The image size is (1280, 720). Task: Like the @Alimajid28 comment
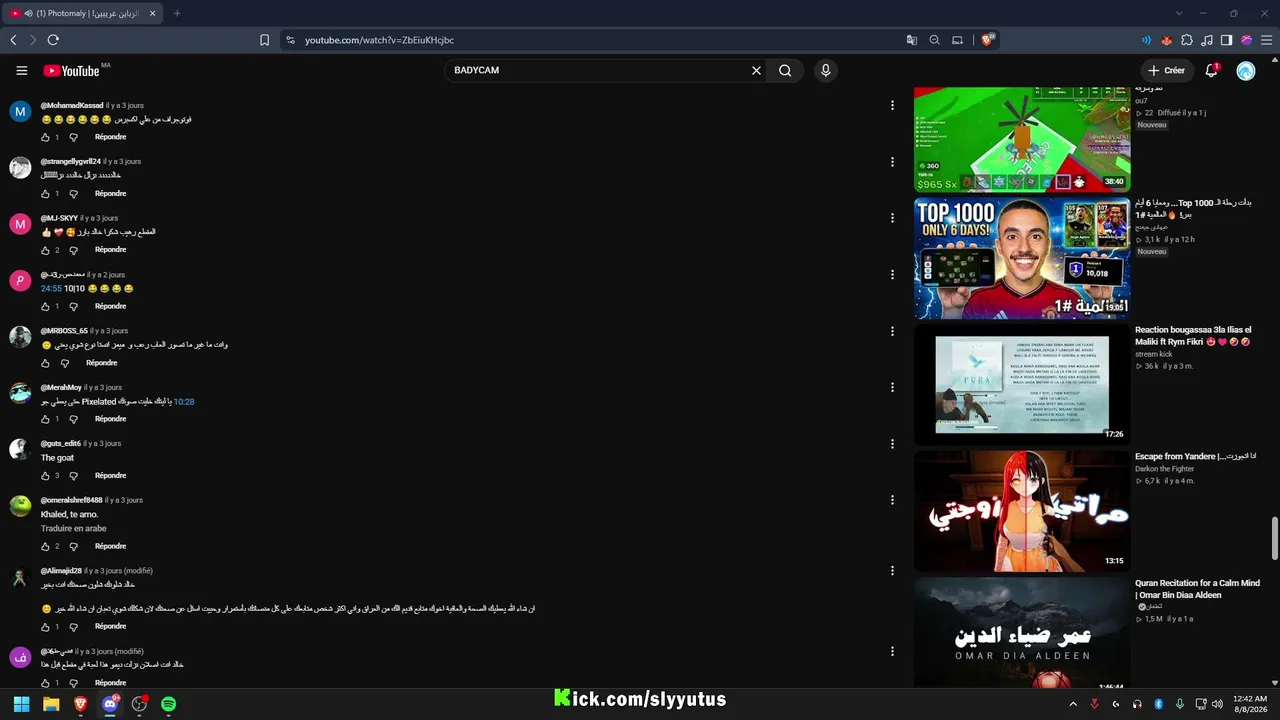point(46,627)
